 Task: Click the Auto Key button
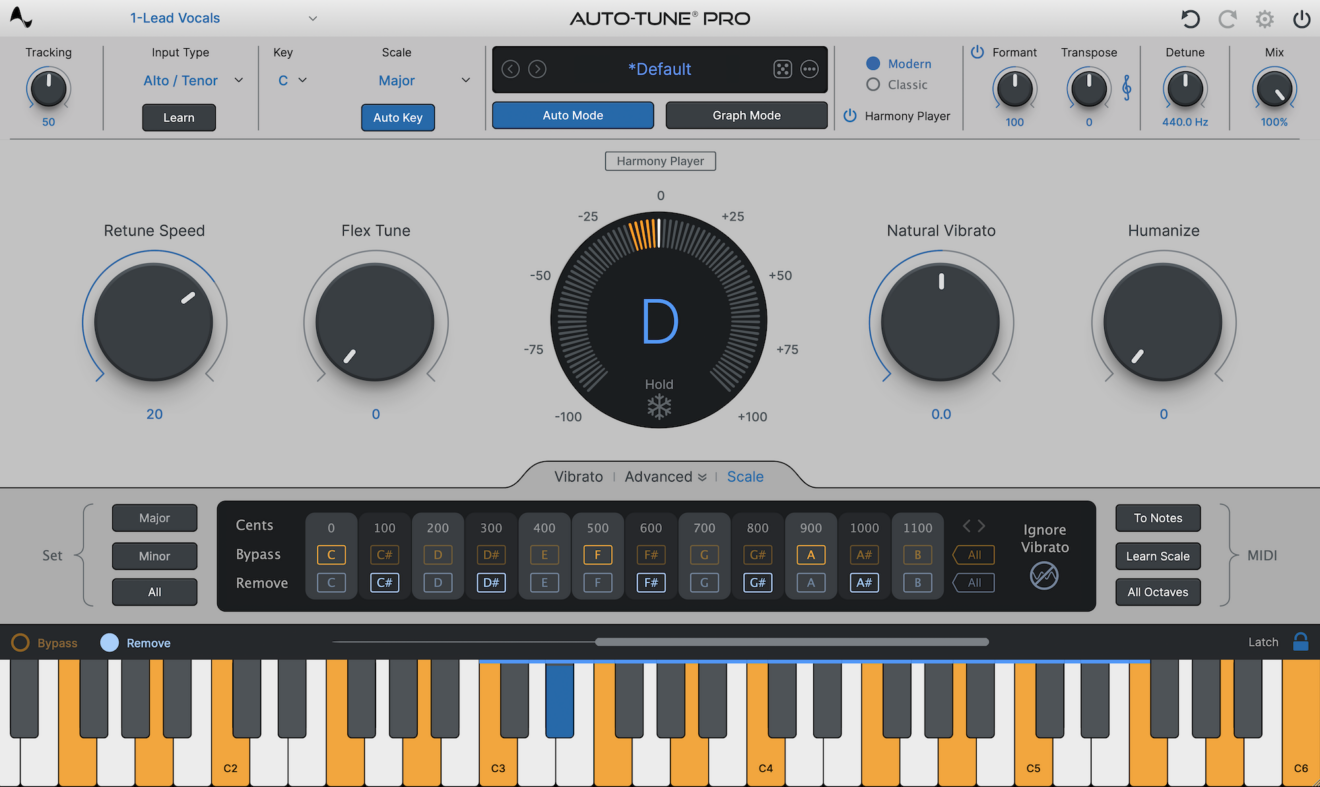coord(397,117)
